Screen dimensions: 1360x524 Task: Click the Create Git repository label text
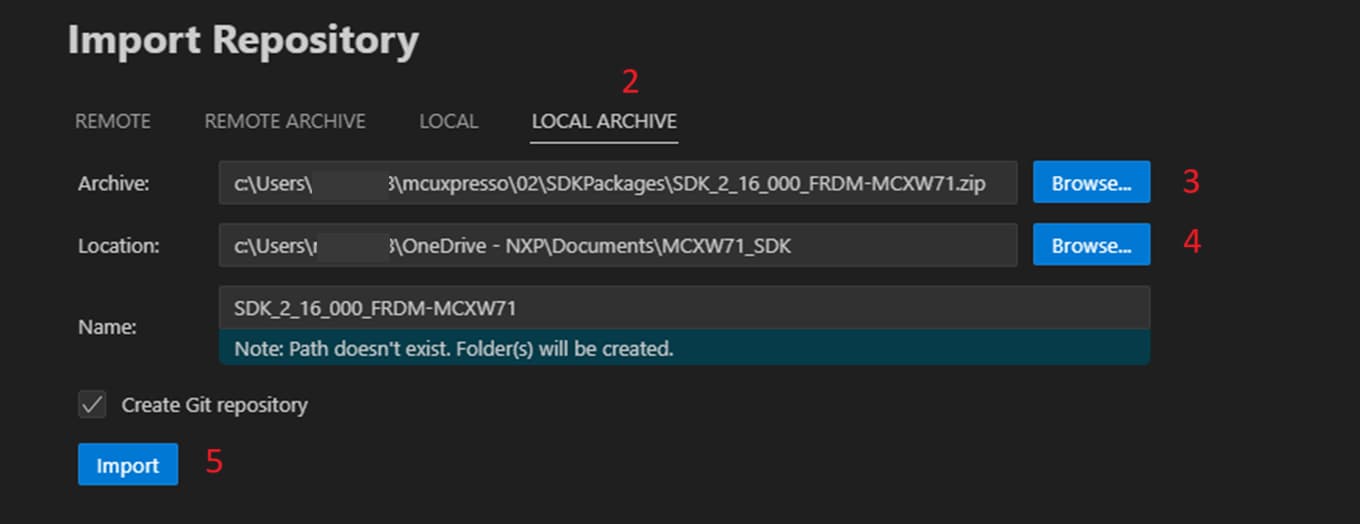point(214,405)
